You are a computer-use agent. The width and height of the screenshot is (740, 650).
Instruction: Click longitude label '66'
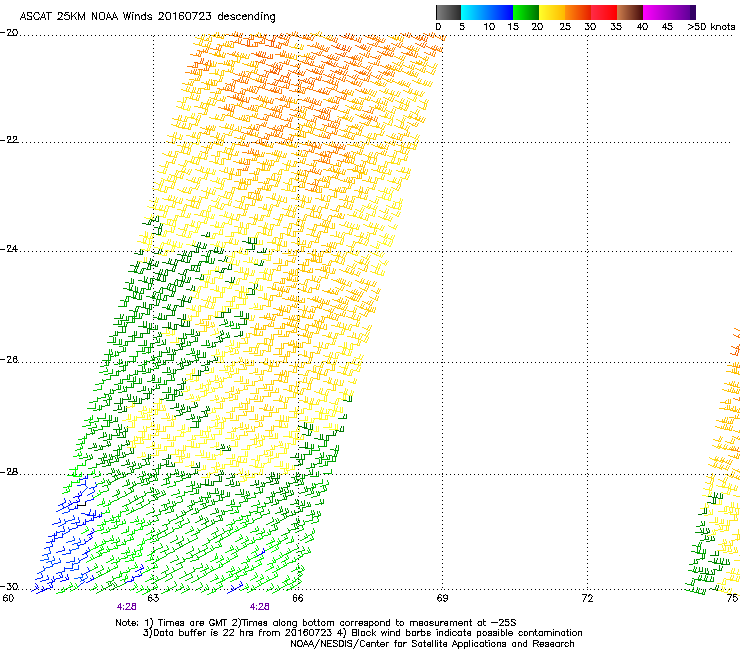[298, 599]
